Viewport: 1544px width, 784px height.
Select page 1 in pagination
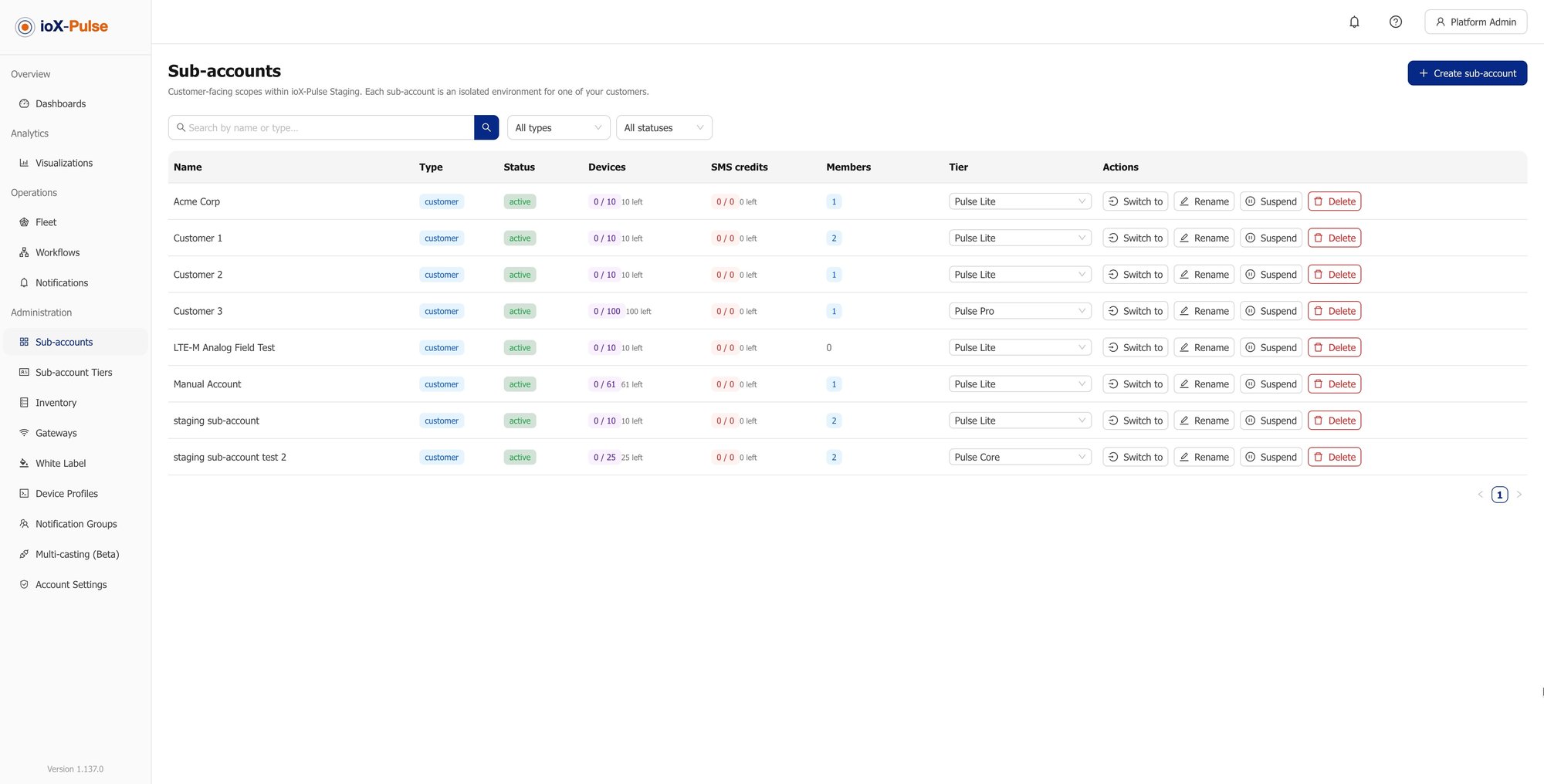[x=1499, y=495]
